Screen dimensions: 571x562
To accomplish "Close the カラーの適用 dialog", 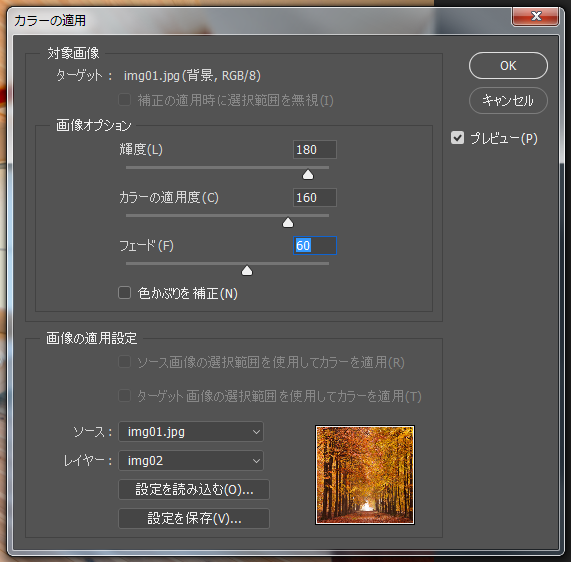I will (x=535, y=16).
